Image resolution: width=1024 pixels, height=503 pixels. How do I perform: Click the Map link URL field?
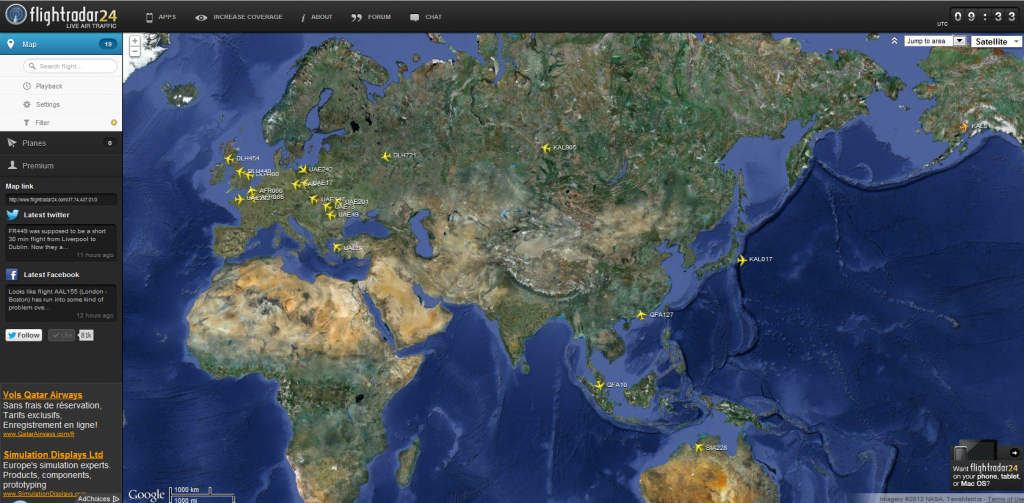click(x=61, y=199)
